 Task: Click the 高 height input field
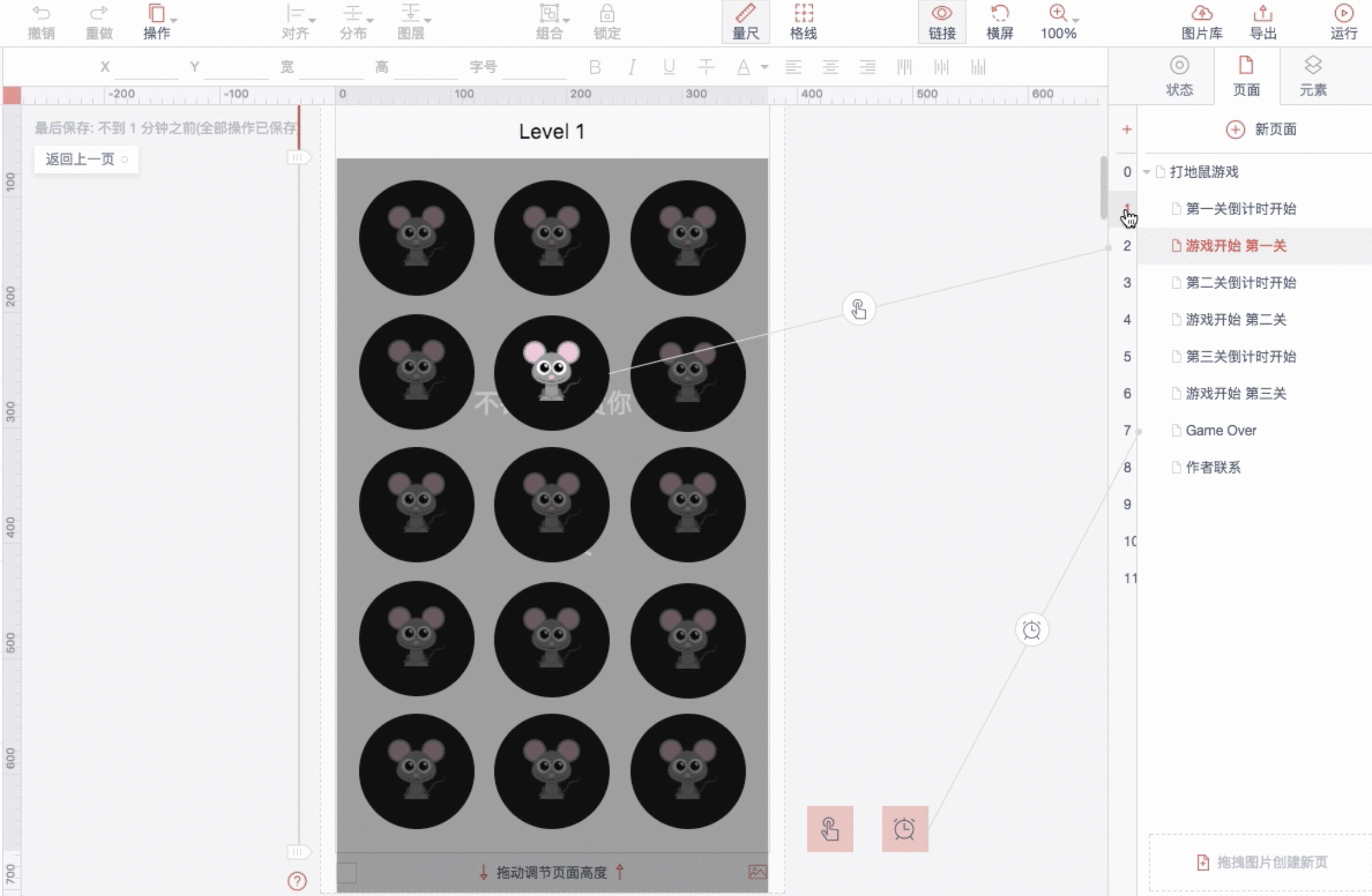point(425,67)
